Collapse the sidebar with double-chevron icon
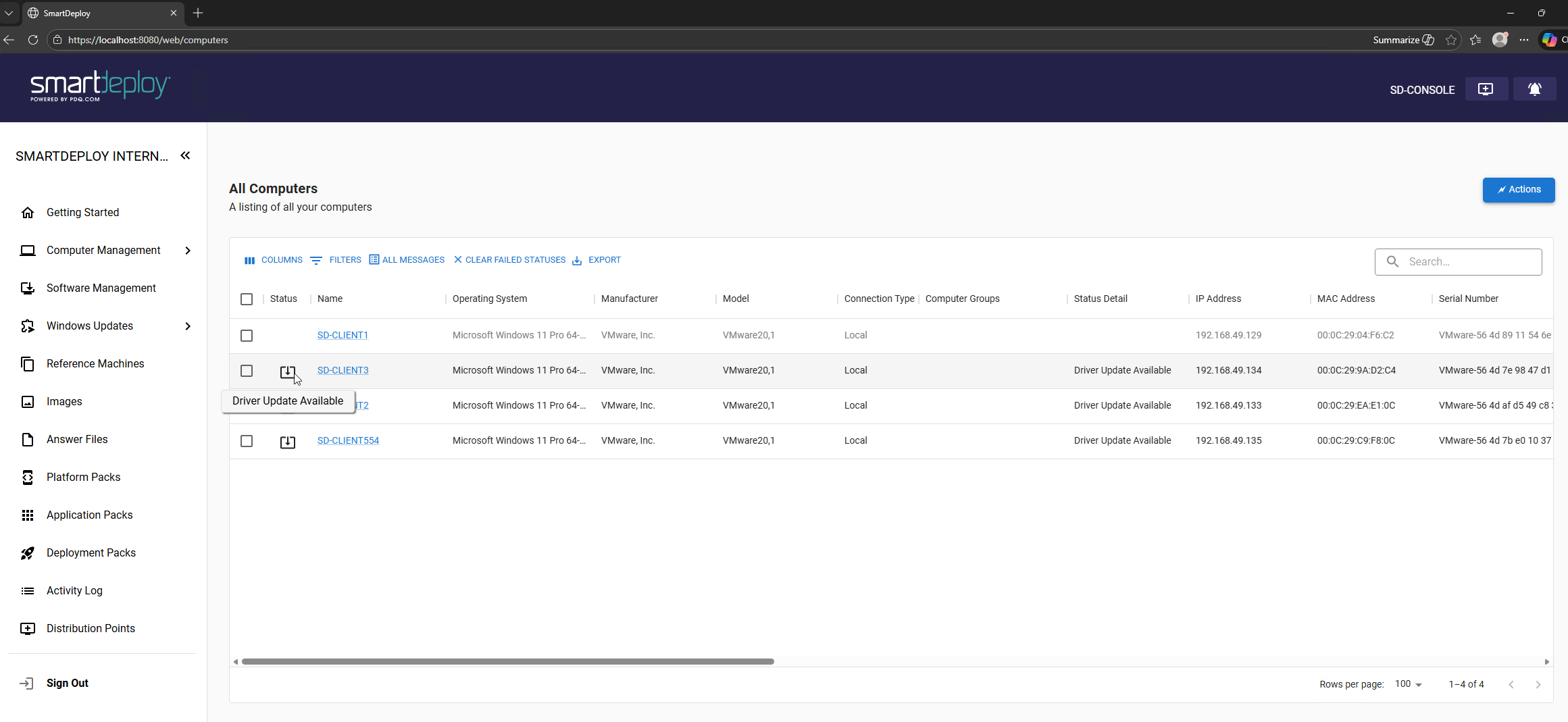Screen dimensions: 1568x722 185,156
